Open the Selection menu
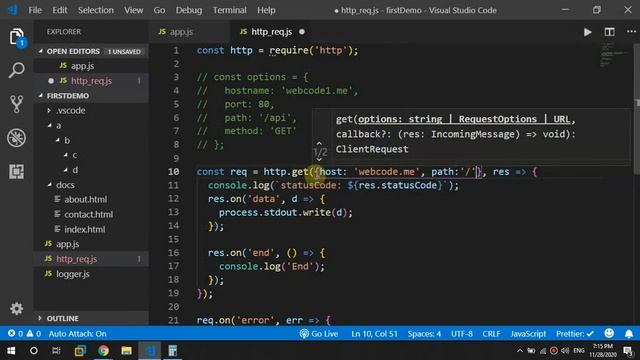This screenshot has height=360, width=640. pos(96,10)
